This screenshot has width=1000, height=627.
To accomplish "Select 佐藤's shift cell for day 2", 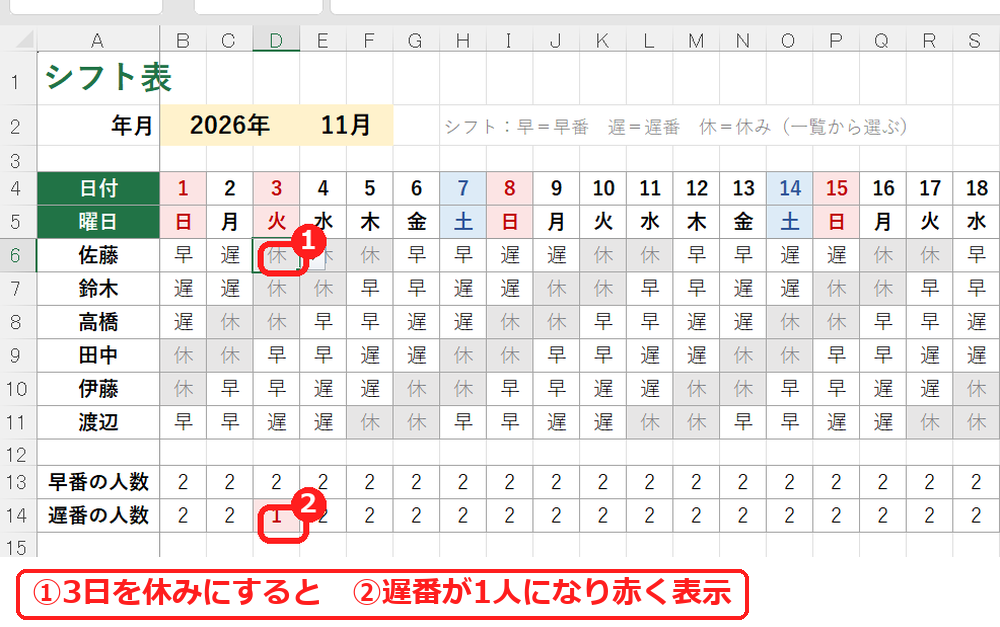I will [x=230, y=255].
